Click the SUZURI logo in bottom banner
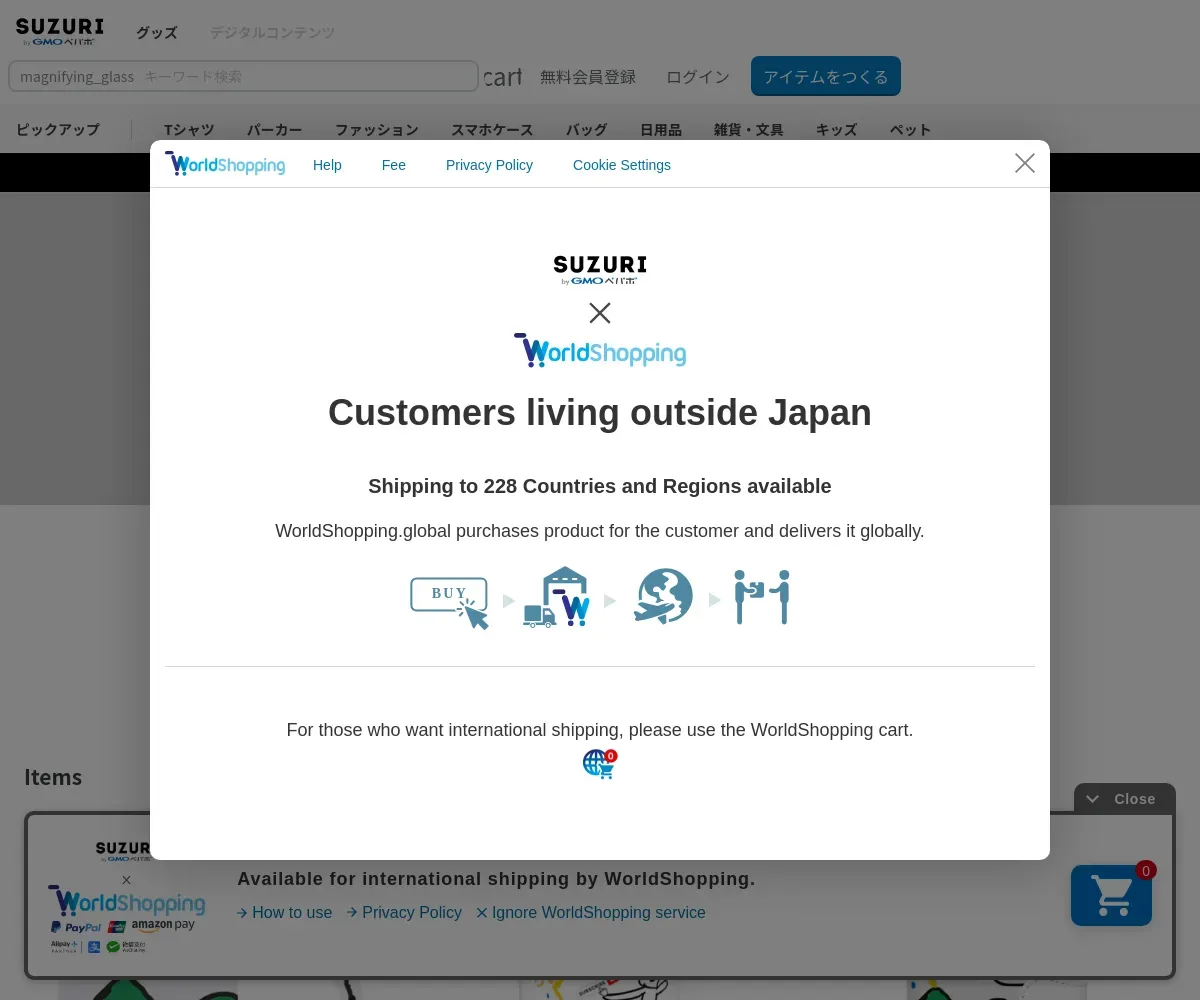Screen dimensions: 1200x1000 123,852
